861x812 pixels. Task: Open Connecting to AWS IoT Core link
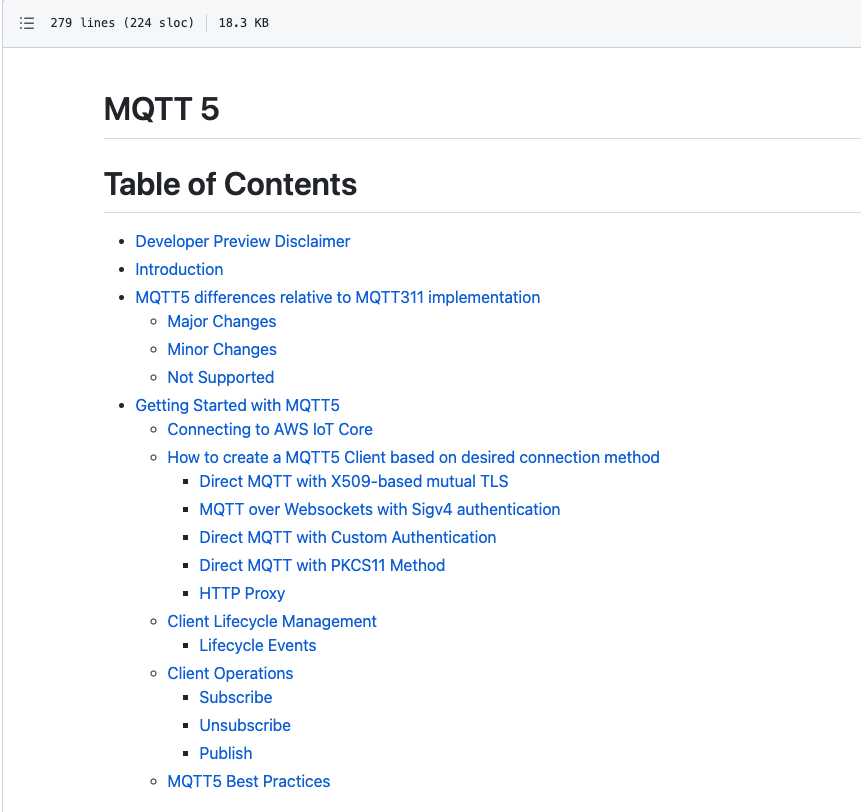pyautogui.click(x=270, y=430)
